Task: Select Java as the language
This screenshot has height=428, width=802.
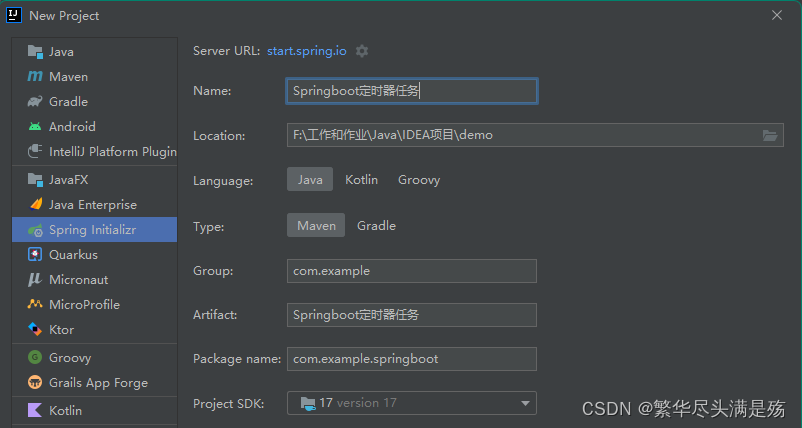Action: pos(310,179)
